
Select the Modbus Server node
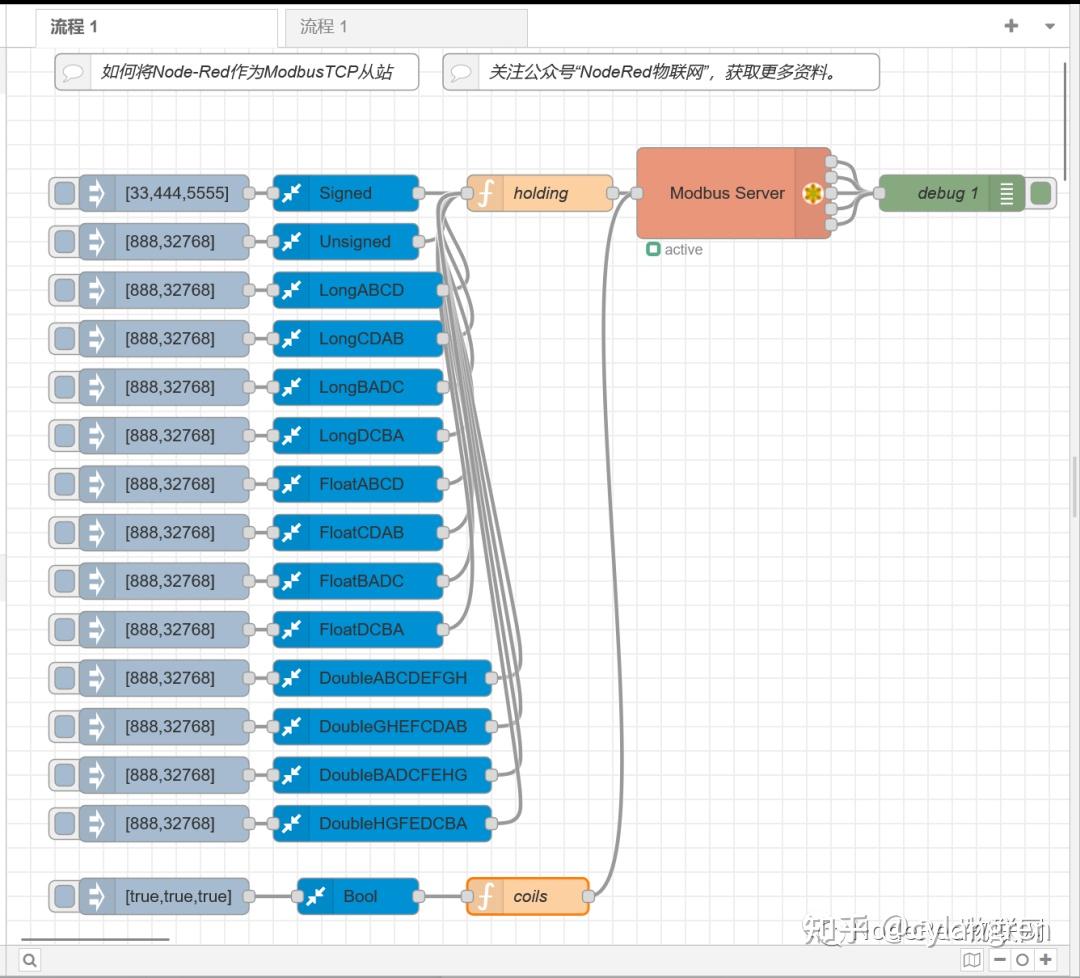click(x=727, y=193)
